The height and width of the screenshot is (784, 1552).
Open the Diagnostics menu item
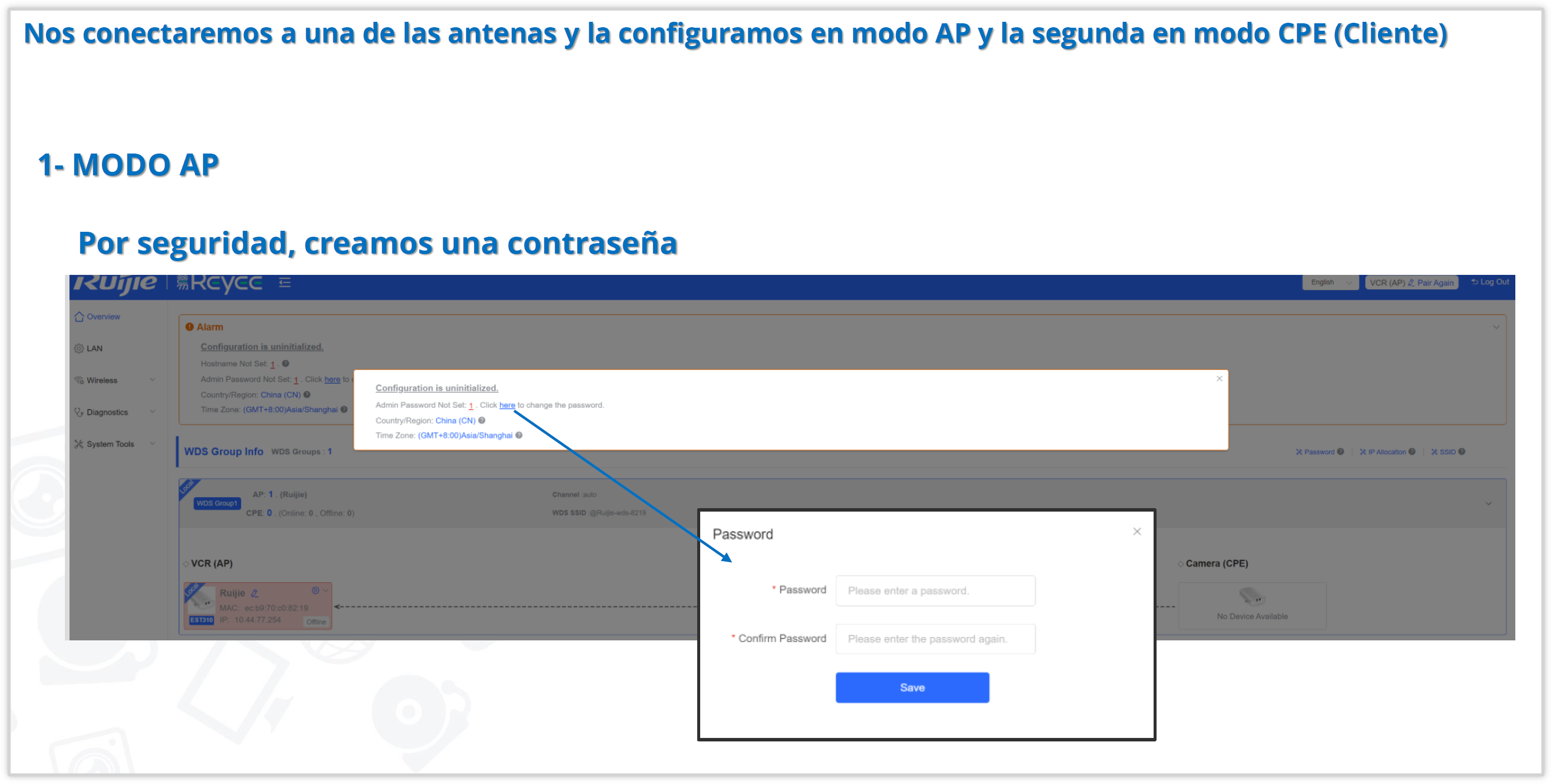click(x=101, y=413)
